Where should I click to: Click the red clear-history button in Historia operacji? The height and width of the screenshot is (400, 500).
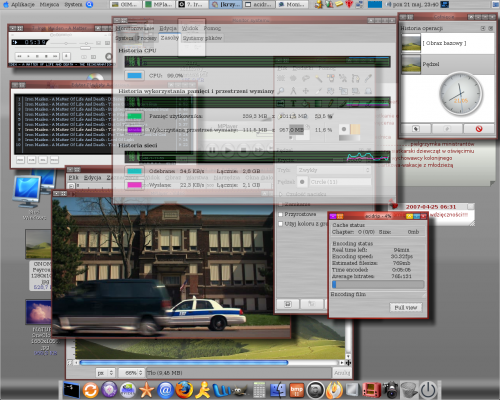(x=479, y=129)
